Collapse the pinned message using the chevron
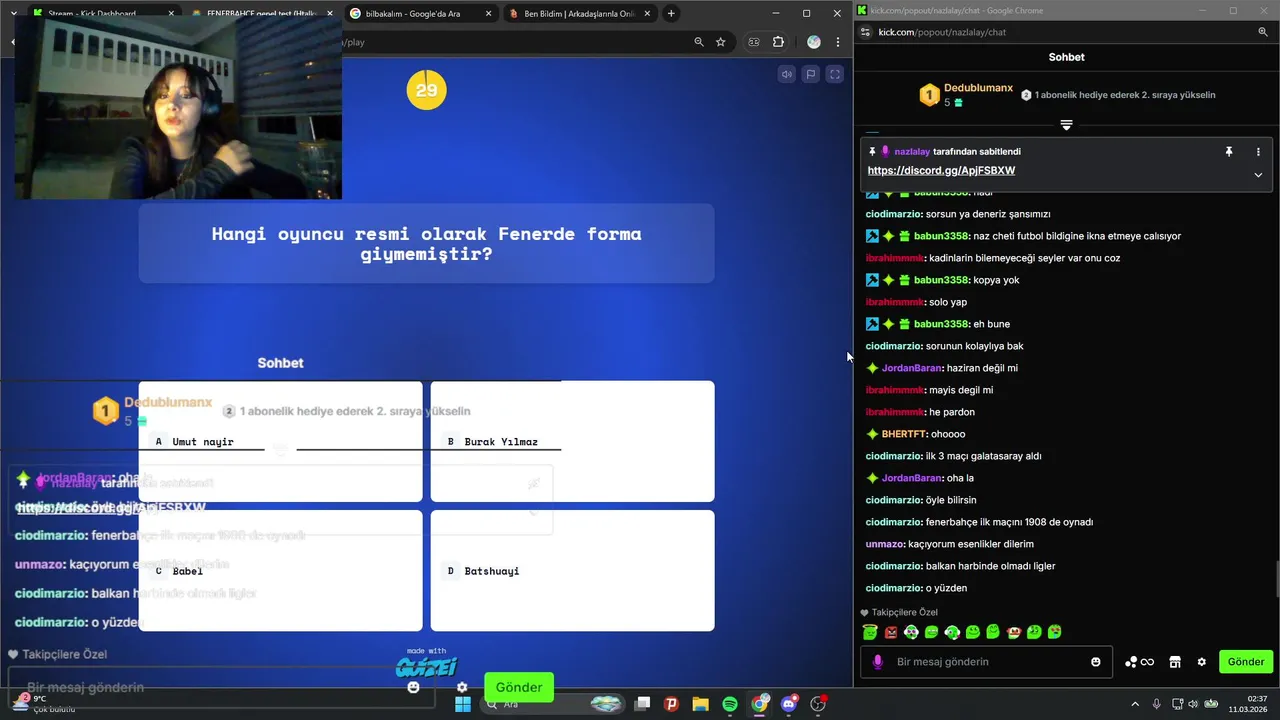 pyautogui.click(x=1258, y=175)
